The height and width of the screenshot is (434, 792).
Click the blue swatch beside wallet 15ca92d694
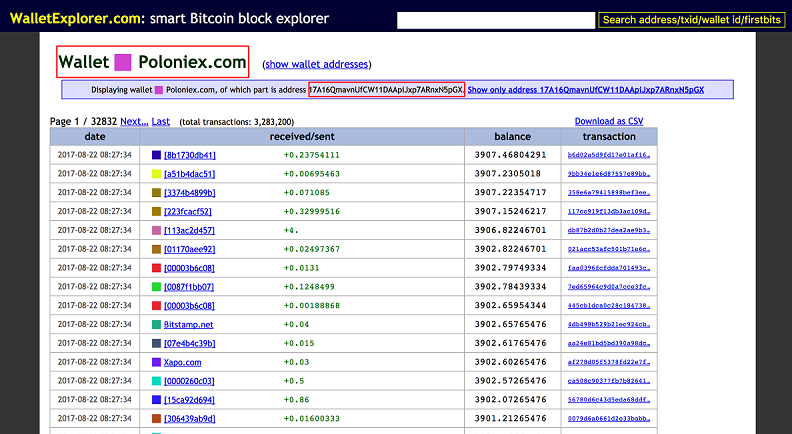coord(157,400)
